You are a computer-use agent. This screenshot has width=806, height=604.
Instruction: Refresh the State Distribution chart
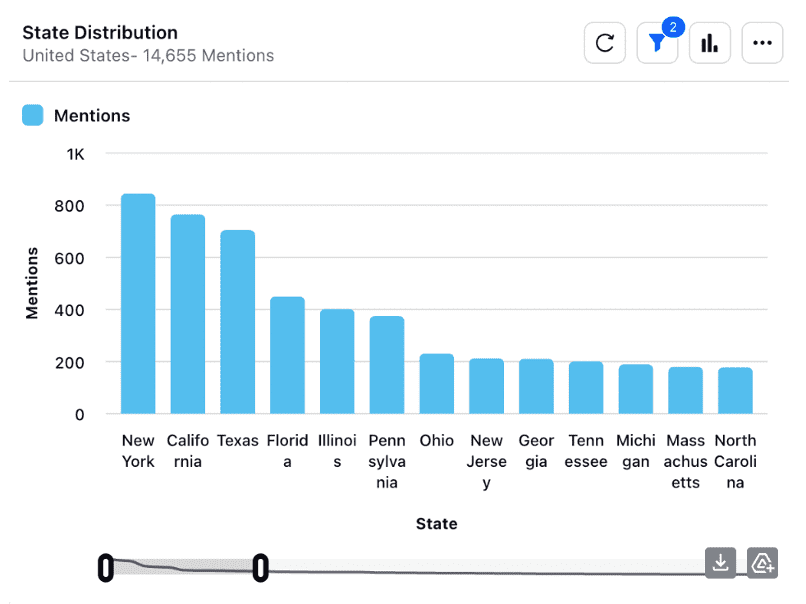(604, 42)
